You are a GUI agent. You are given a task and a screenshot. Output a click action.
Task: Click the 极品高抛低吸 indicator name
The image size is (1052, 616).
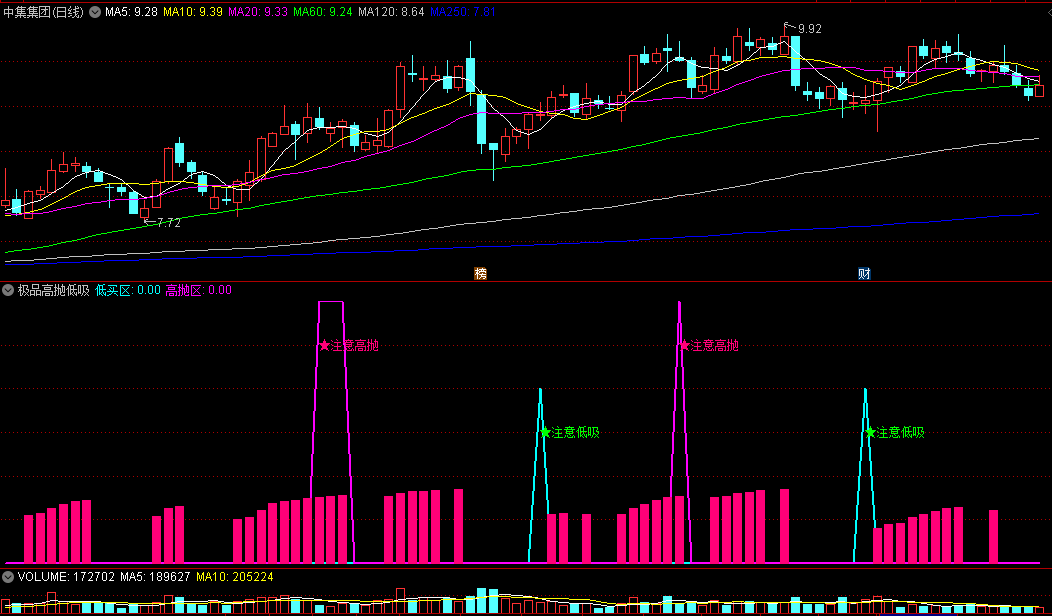(x=54, y=291)
